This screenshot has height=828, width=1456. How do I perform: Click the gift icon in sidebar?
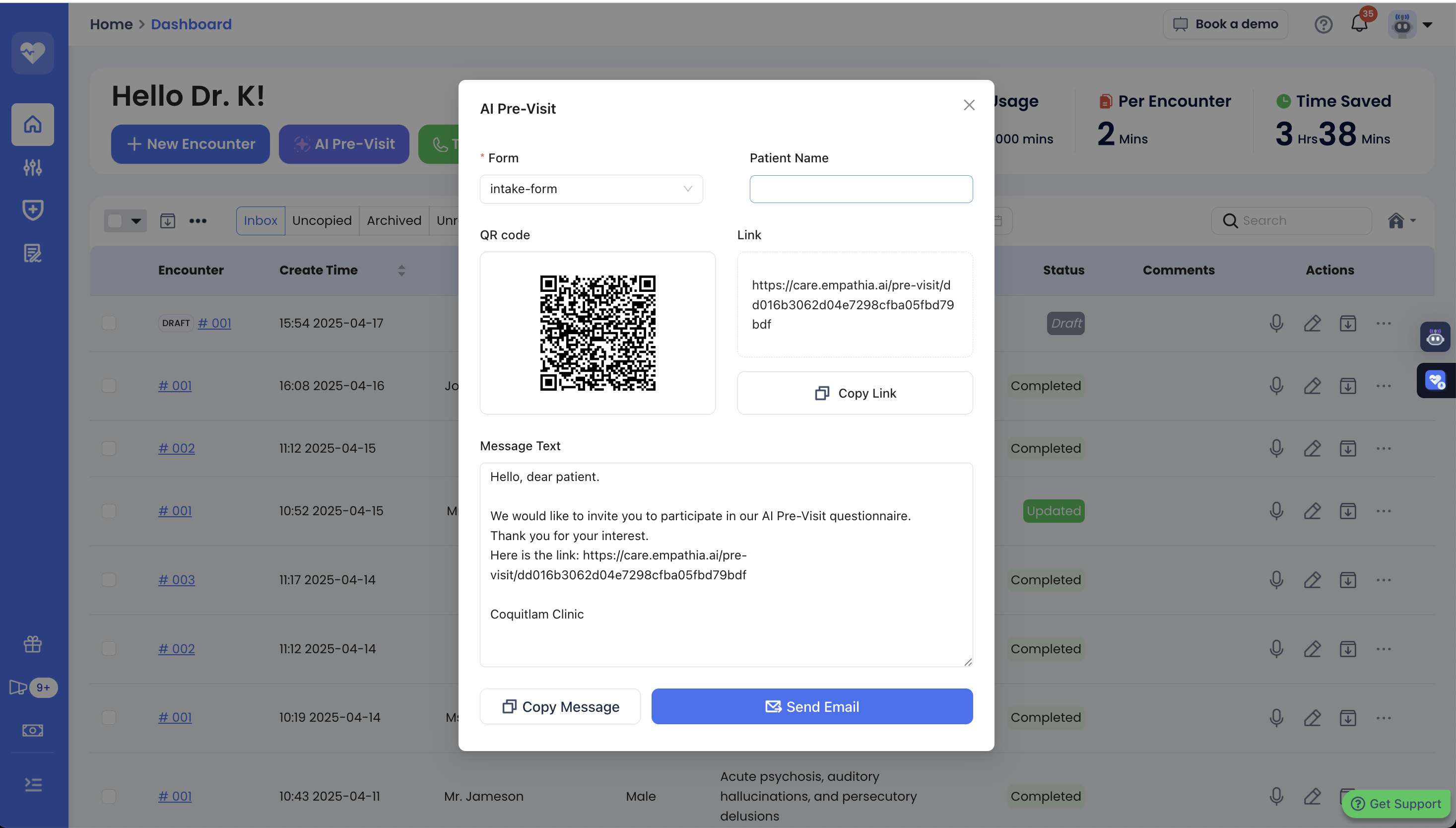pos(32,644)
